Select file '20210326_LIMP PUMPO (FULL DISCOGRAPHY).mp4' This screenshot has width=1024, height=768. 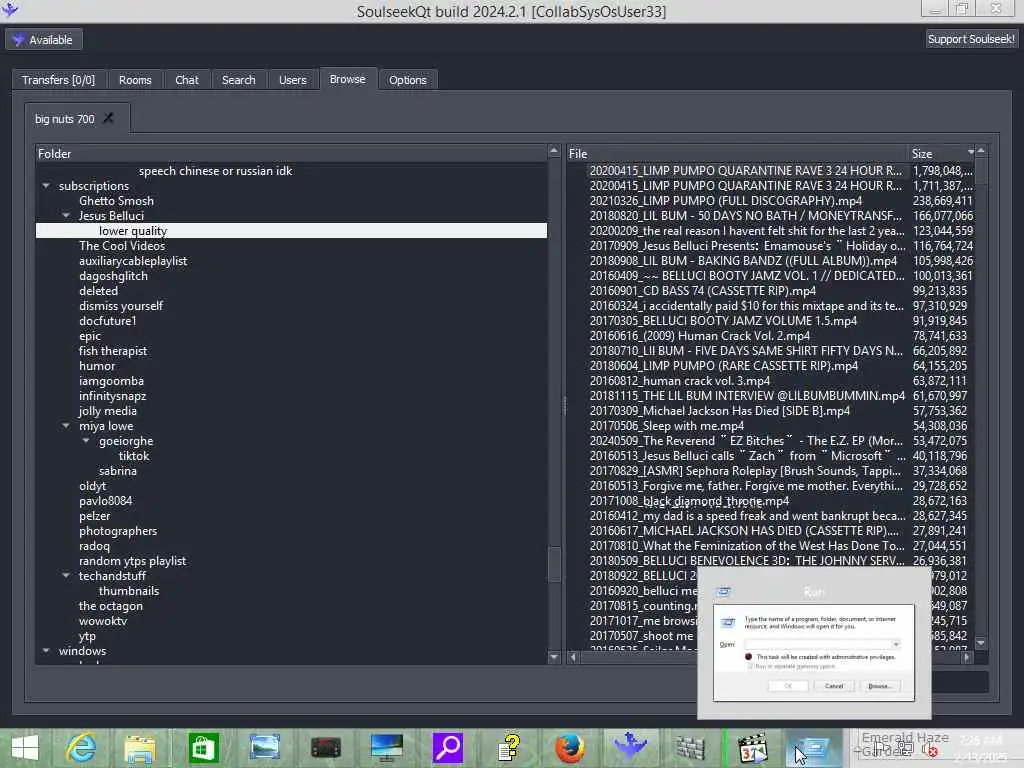coord(726,200)
